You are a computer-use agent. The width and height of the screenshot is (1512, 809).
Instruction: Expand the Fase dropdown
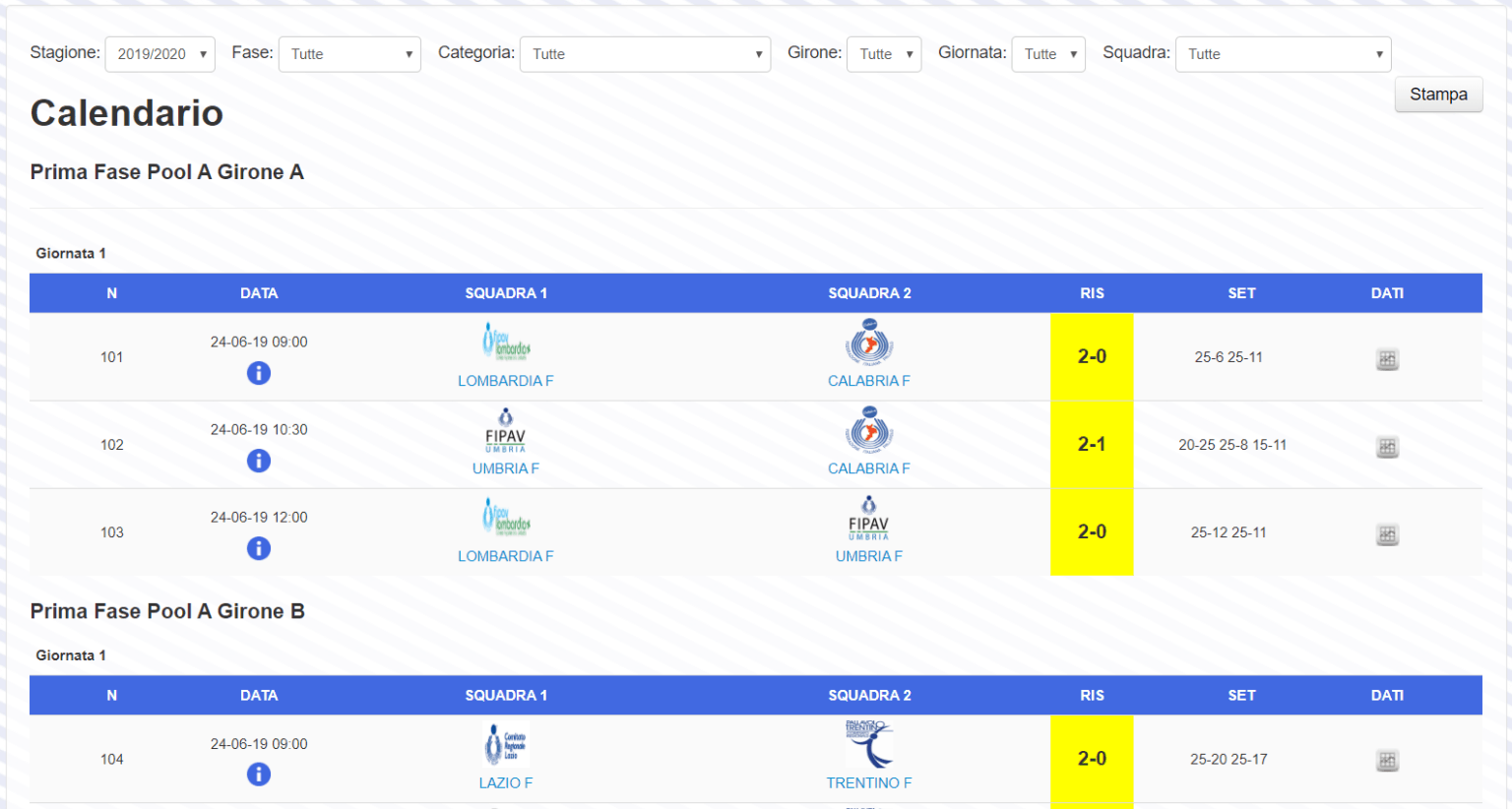click(349, 54)
